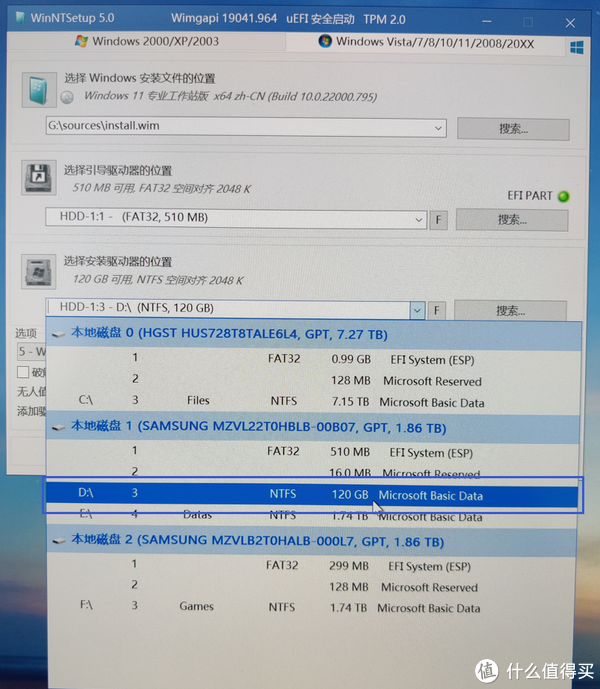The height and width of the screenshot is (689, 600).
Task: Toggle the partially hidden checkbox under options
Action: click(23, 372)
